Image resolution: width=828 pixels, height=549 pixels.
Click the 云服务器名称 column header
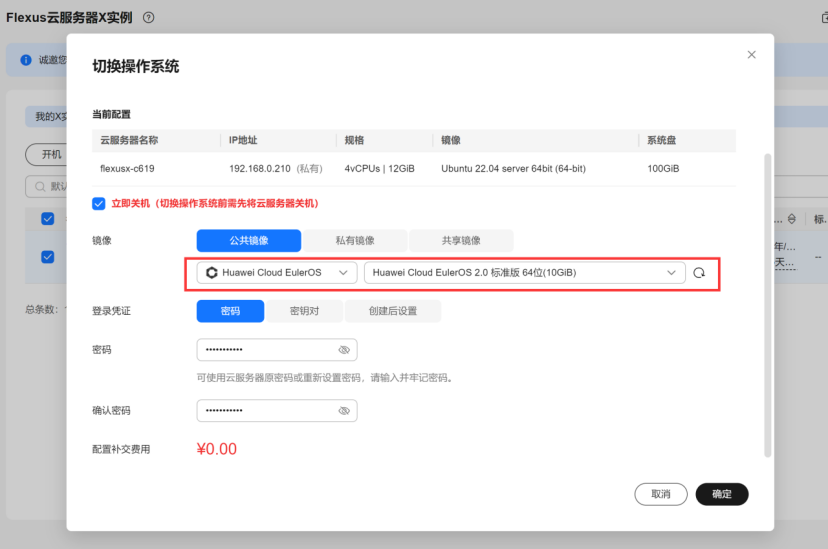pos(129,140)
